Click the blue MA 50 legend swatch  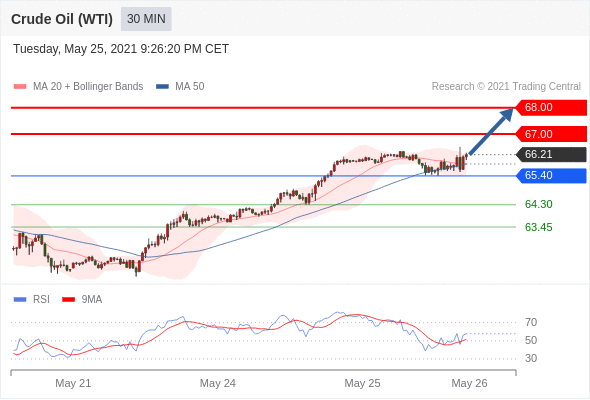click(x=162, y=87)
